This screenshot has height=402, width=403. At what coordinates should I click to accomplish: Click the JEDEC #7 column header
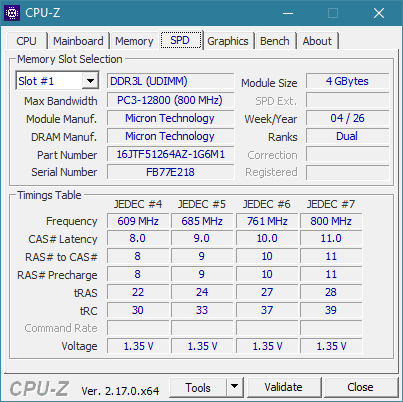point(331,204)
